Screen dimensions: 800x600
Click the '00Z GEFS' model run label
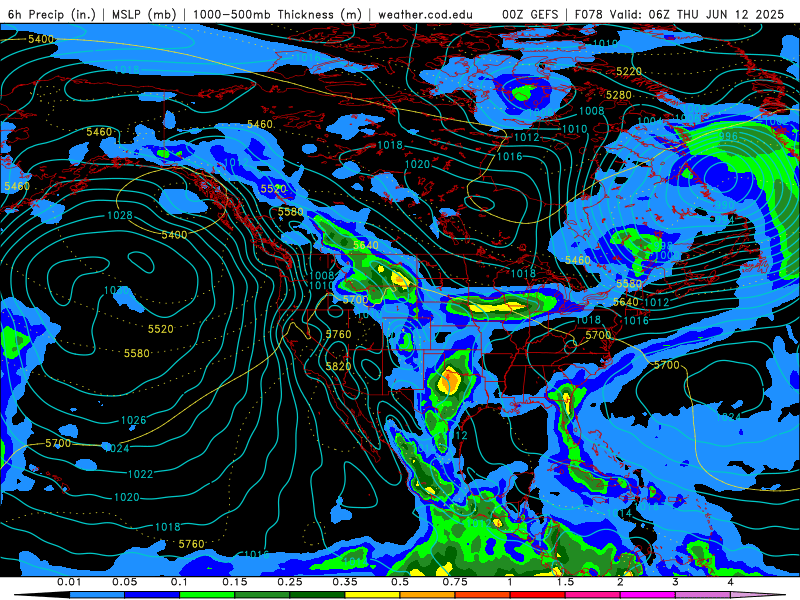click(530, 14)
